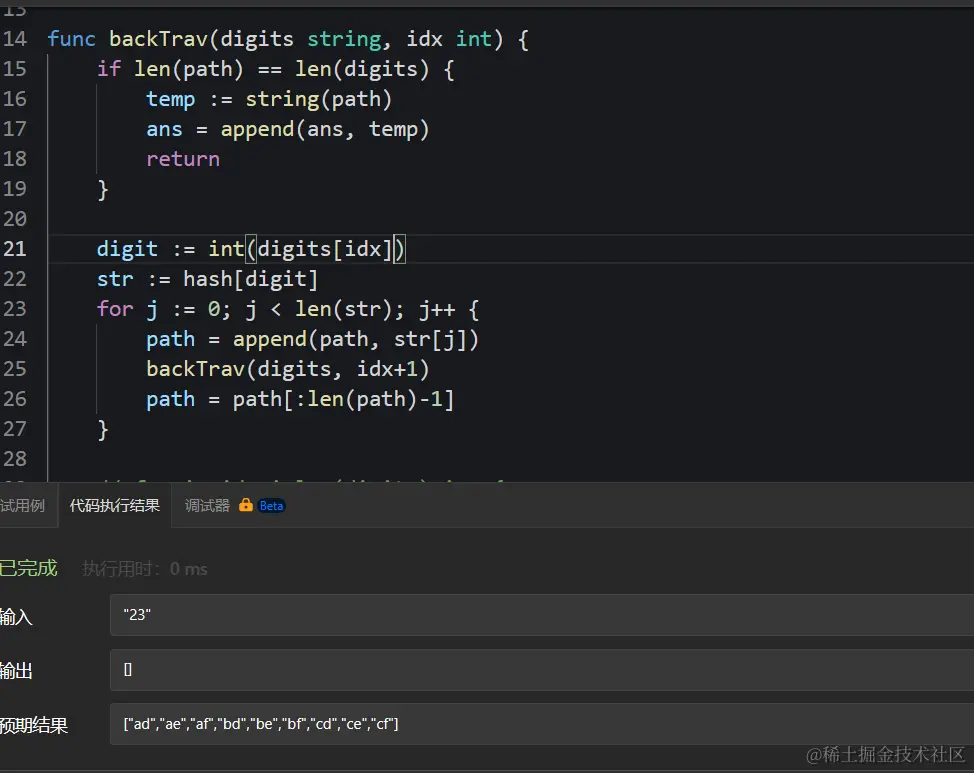This screenshot has width=974, height=773.
Task: Click line number 23 in gutter
Action: [x=15, y=309]
